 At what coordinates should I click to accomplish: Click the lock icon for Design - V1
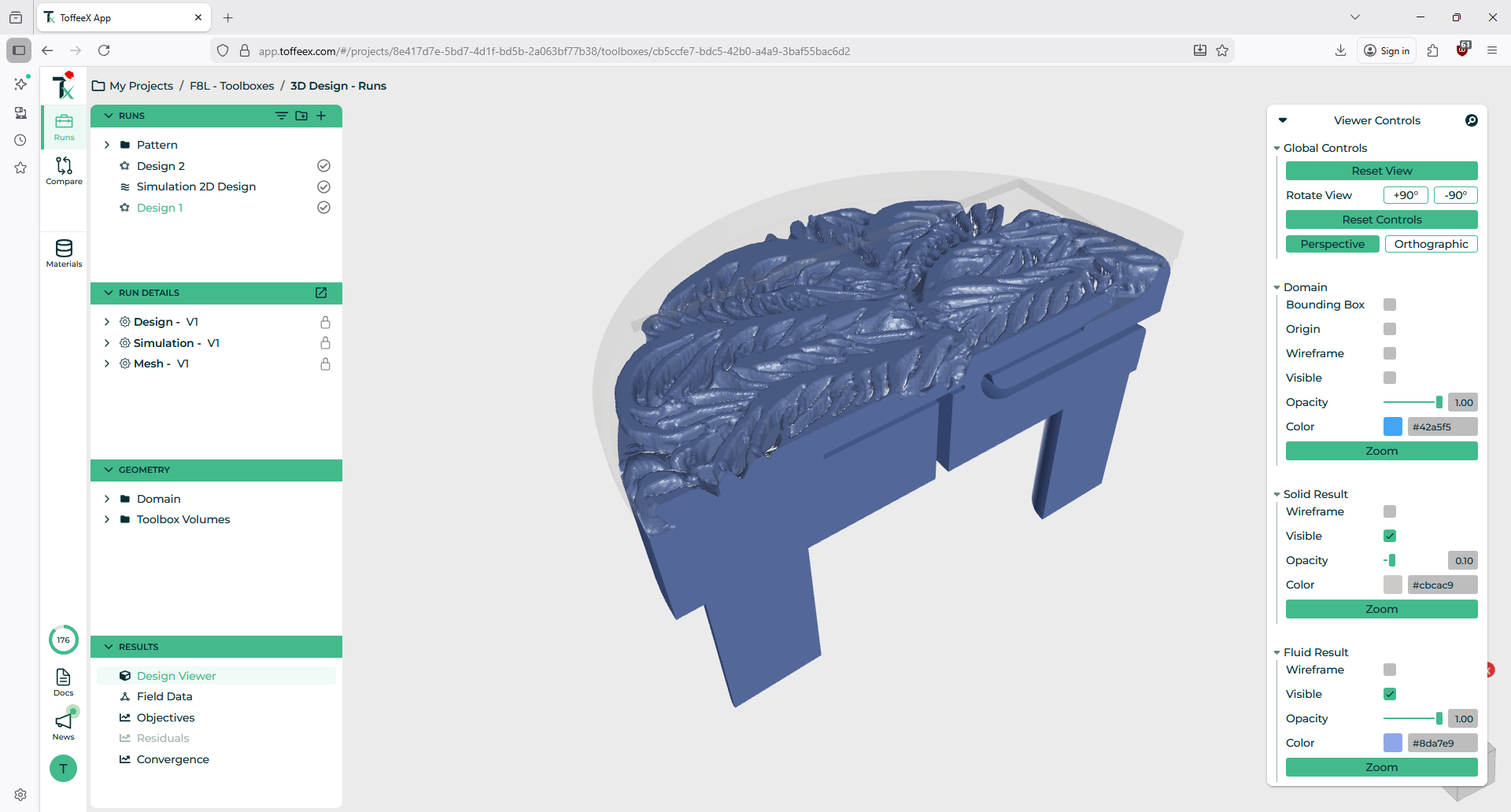(x=325, y=322)
